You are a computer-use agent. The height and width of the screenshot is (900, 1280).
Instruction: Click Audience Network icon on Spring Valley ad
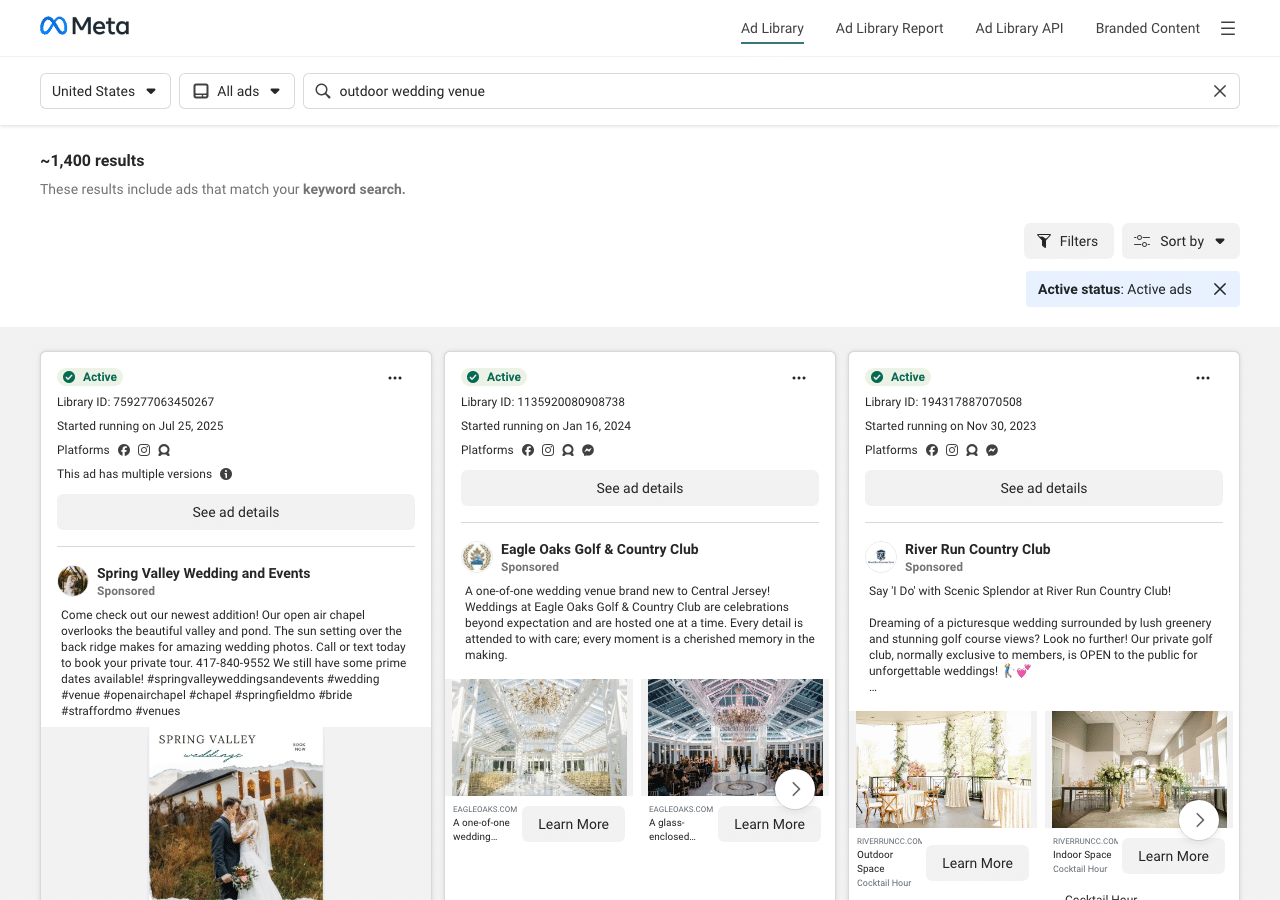point(164,450)
